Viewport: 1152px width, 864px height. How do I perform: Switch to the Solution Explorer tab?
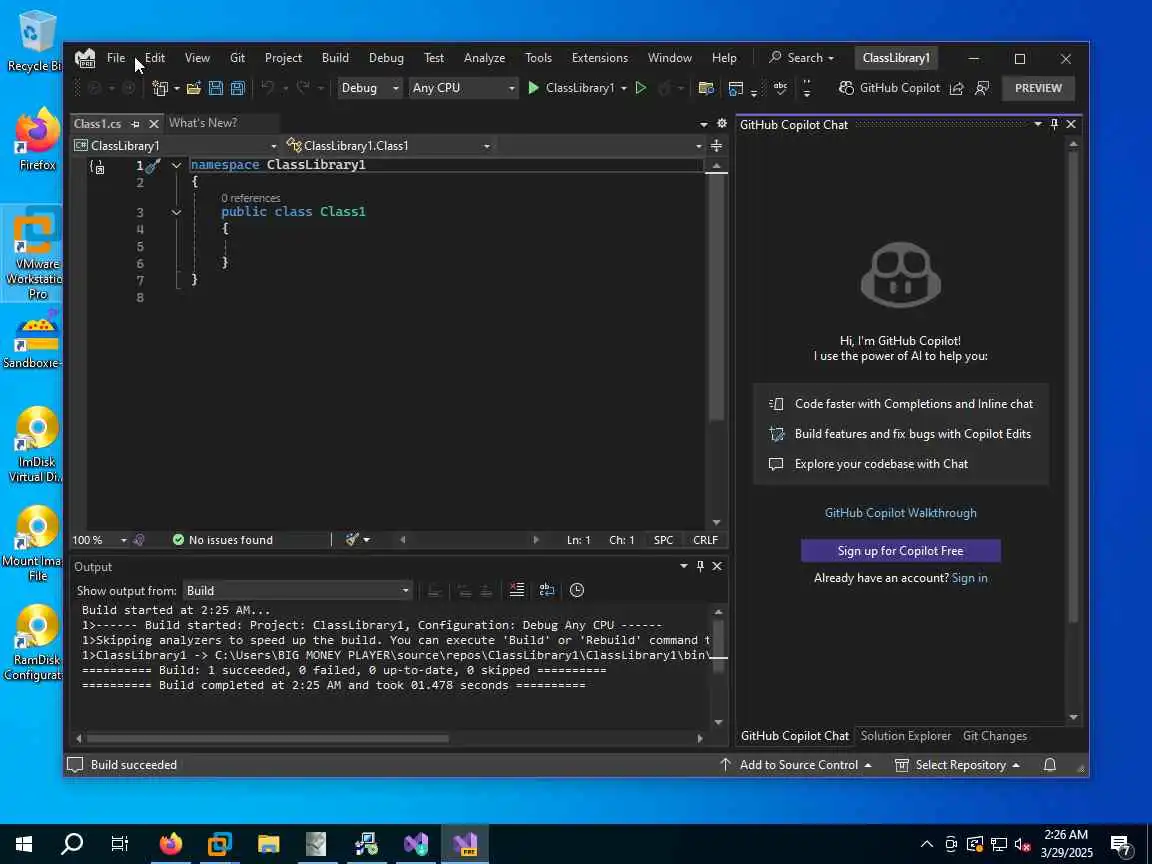click(905, 736)
